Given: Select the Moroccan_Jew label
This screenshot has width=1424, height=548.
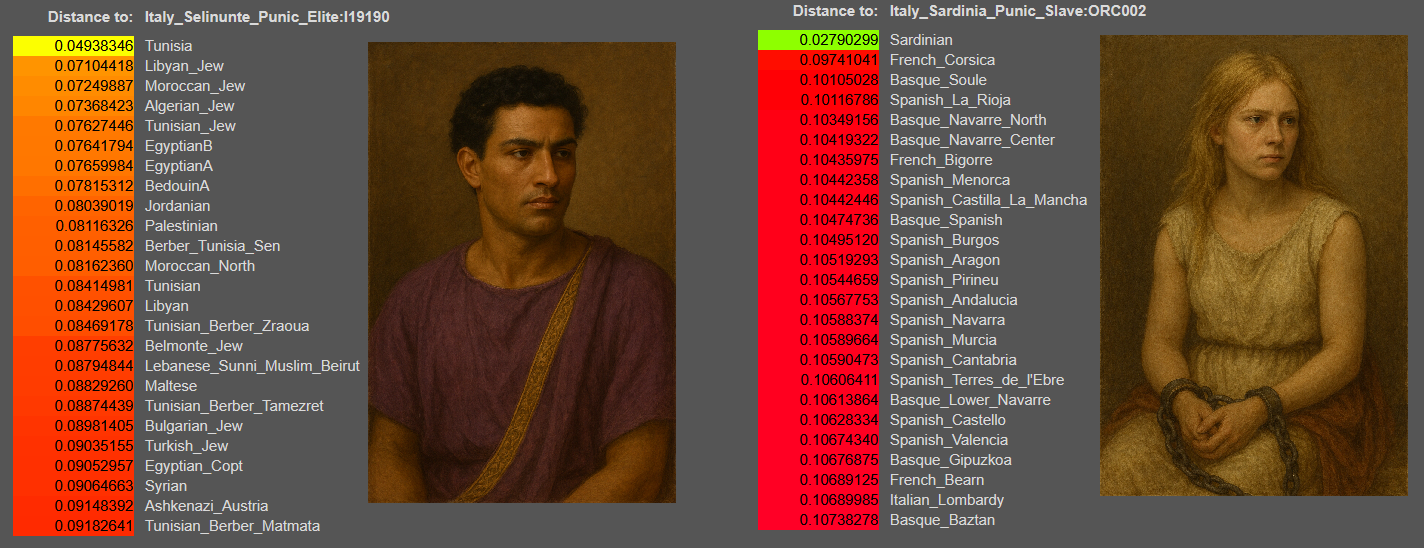Looking at the screenshot, I should [195, 86].
